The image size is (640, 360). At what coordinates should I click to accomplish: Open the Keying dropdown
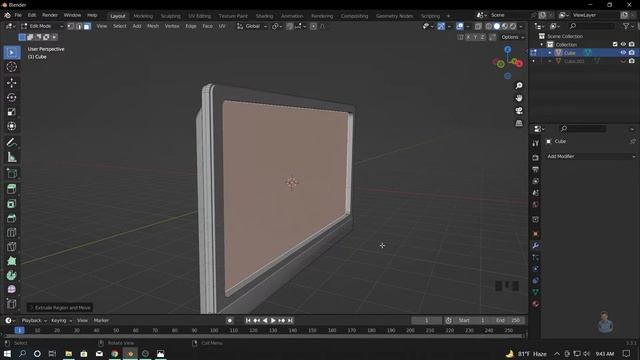click(x=61, y=320)
